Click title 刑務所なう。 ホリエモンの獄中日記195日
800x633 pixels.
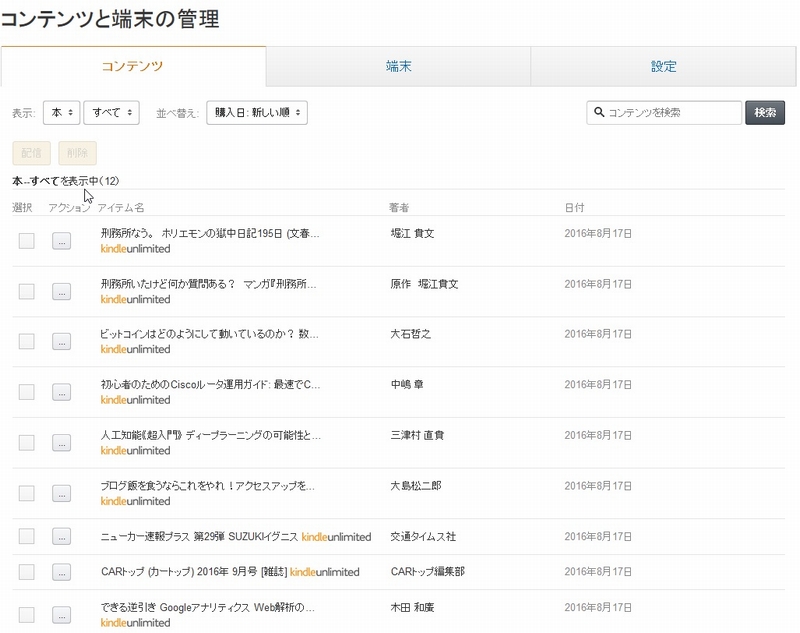pyautogui.click(x=210, y=234)
